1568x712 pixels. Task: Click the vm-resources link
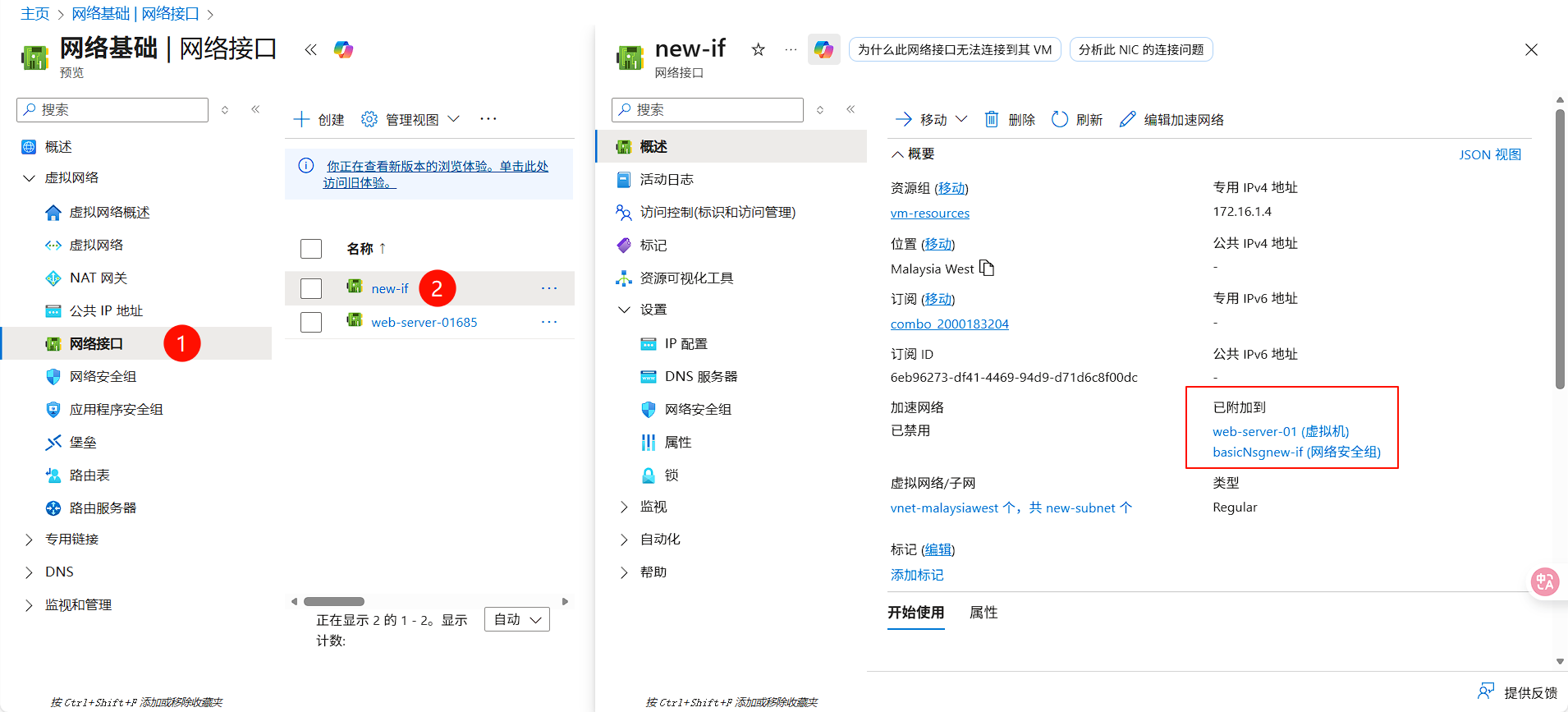(x=930, y=214)
